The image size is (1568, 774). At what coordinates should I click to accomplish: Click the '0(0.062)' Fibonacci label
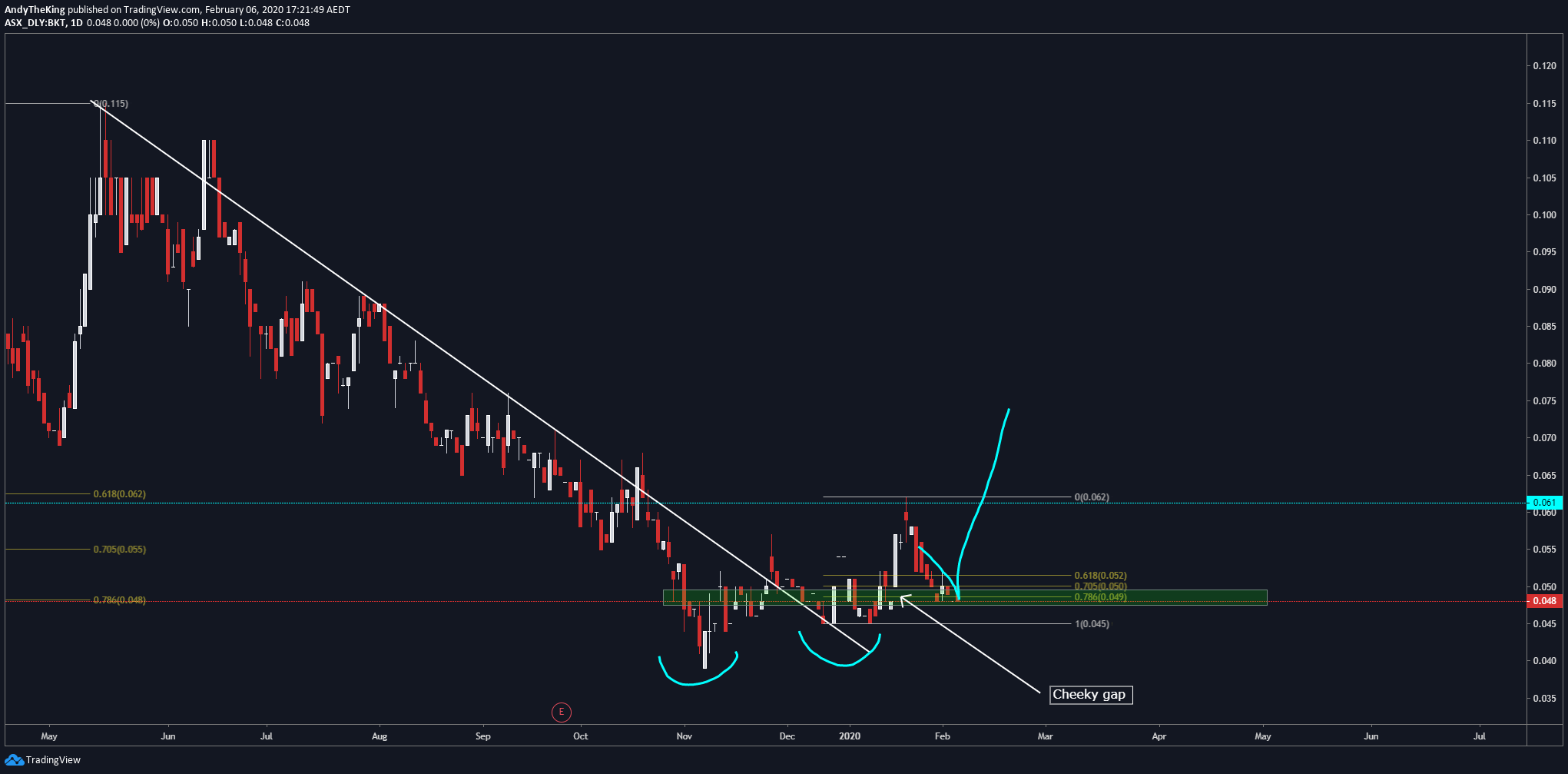tap(1092, 497)
